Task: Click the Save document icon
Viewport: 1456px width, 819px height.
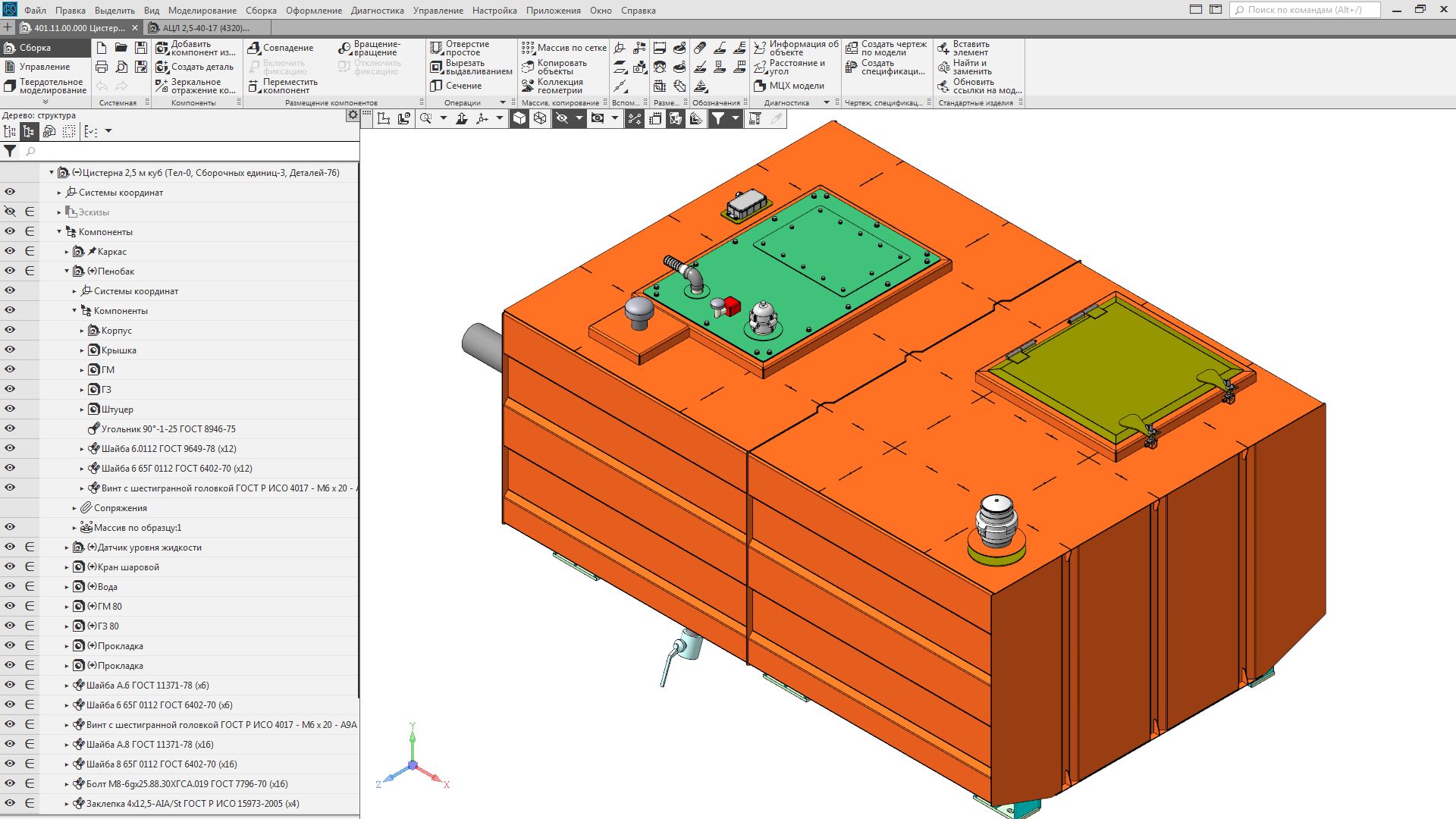Action: pyautogui.click(x=140, y=48)
